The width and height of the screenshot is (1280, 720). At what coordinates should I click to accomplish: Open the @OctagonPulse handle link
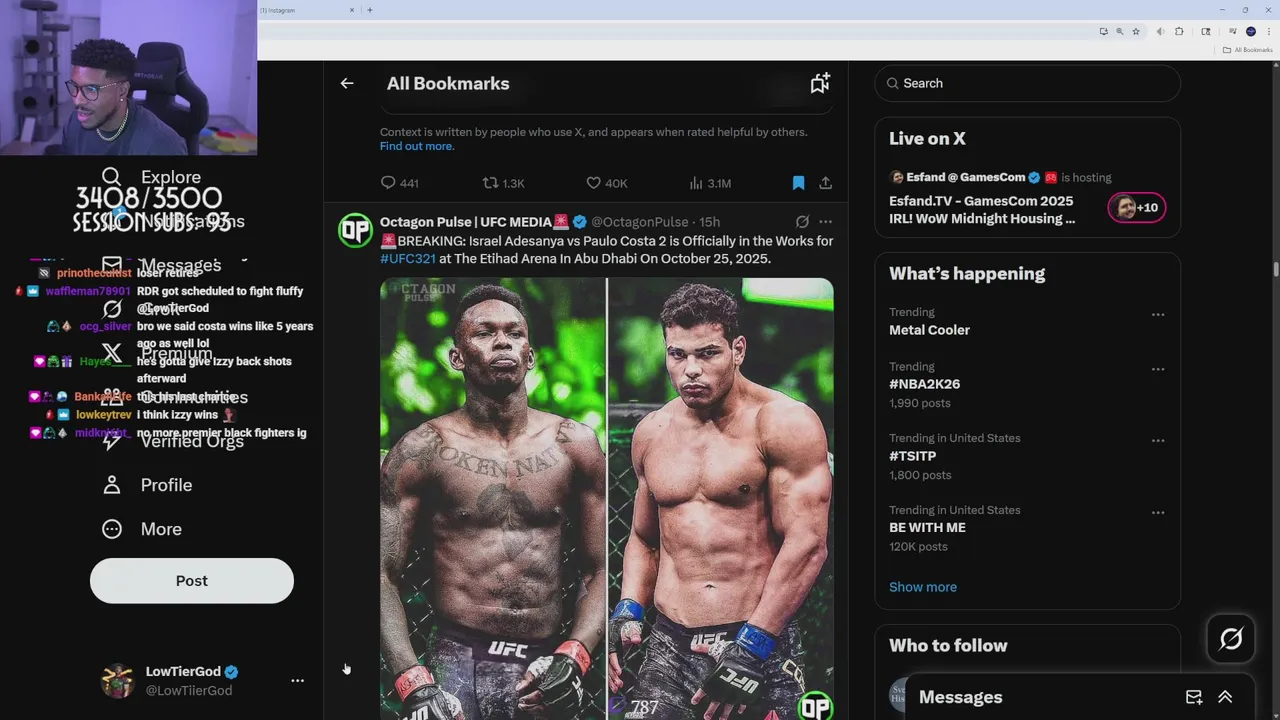coord(640,222)
